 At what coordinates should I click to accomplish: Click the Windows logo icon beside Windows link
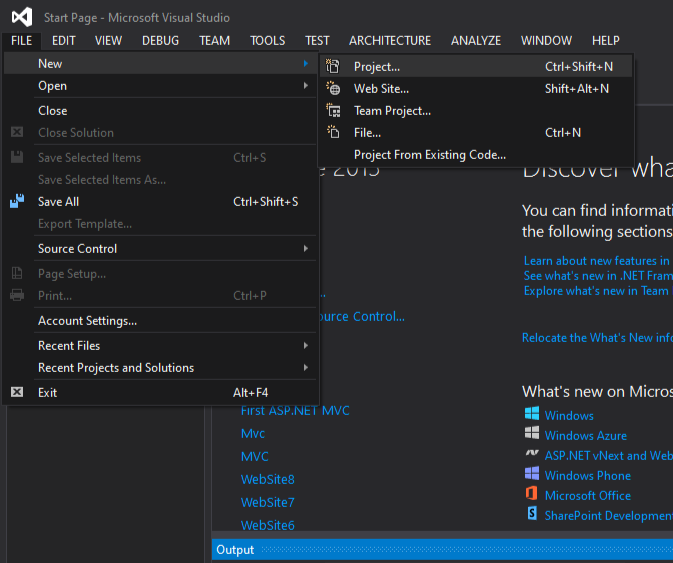532,414
